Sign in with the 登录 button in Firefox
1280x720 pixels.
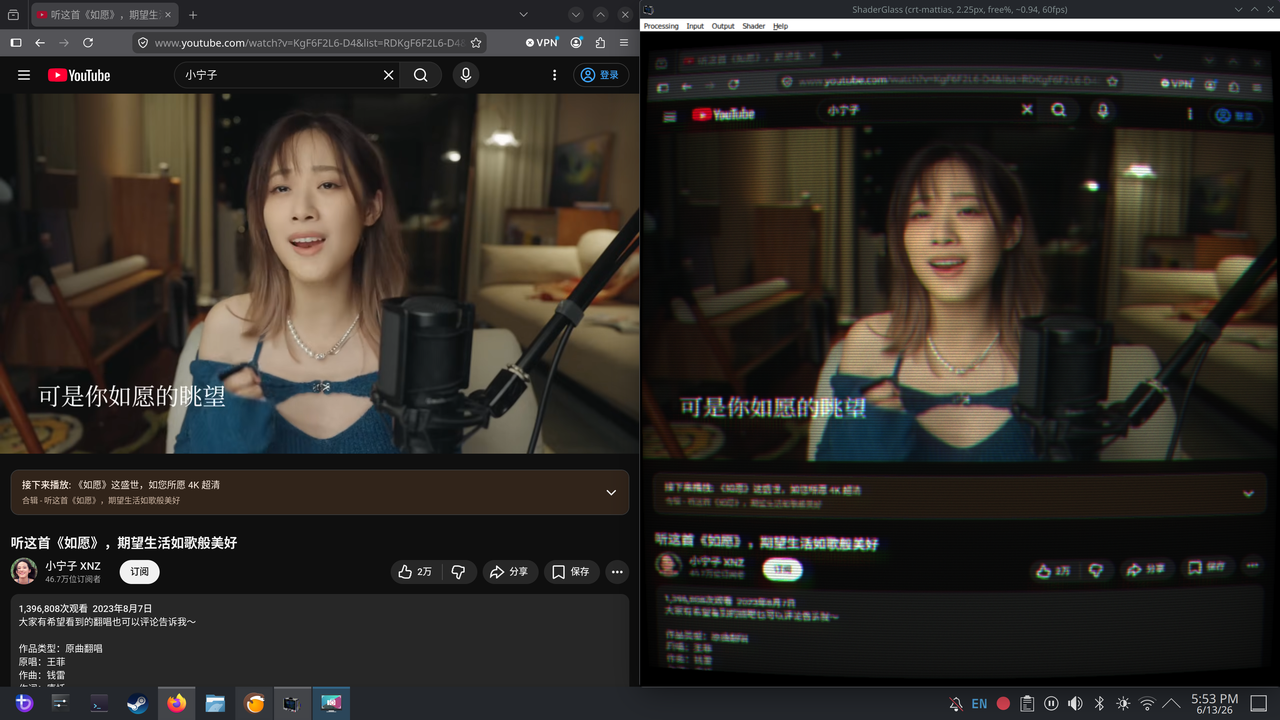pos(601,75)
